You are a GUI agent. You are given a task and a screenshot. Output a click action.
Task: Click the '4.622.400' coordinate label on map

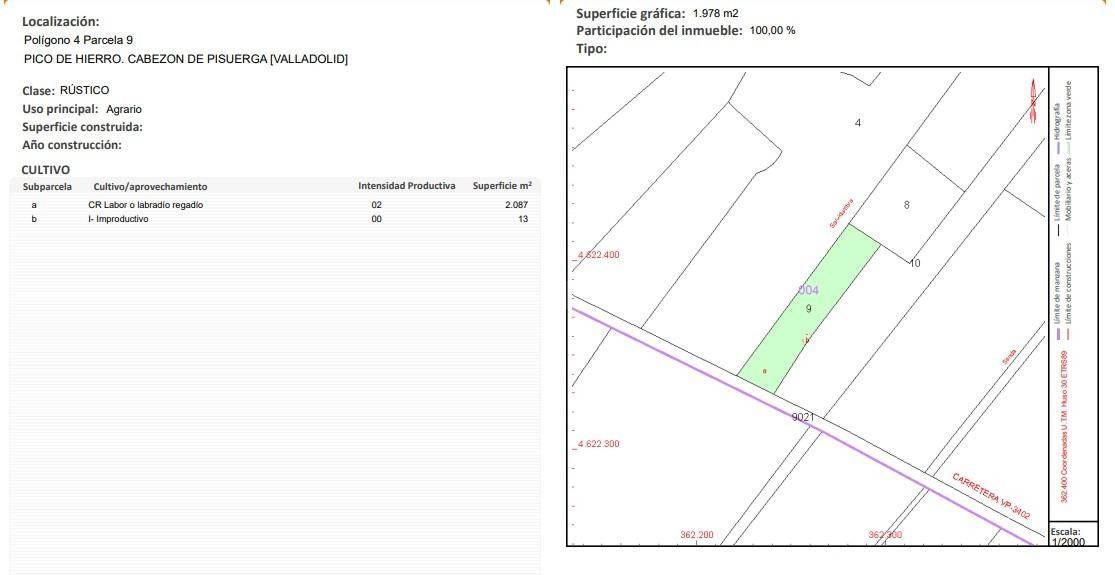pos(598,254)
